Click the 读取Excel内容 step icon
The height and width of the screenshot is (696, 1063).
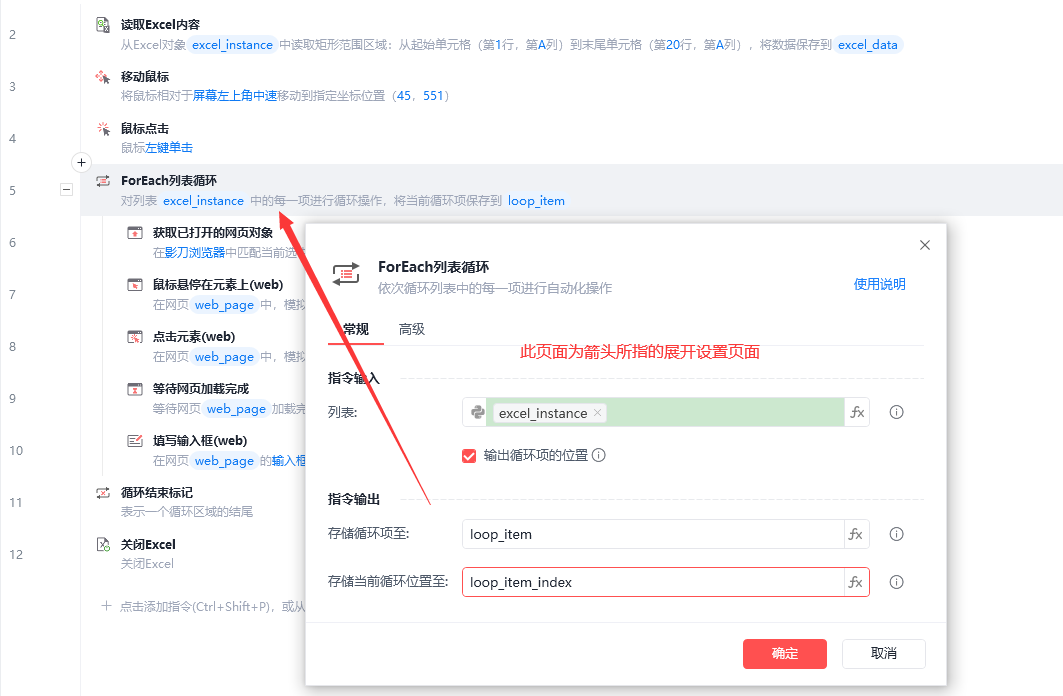point(103,25)
